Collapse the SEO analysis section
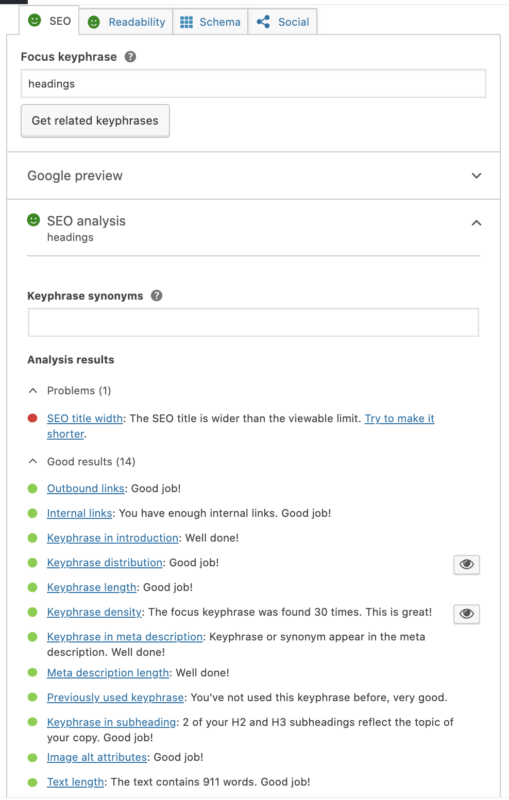This screenshot has width=509, height=800. 476,223
